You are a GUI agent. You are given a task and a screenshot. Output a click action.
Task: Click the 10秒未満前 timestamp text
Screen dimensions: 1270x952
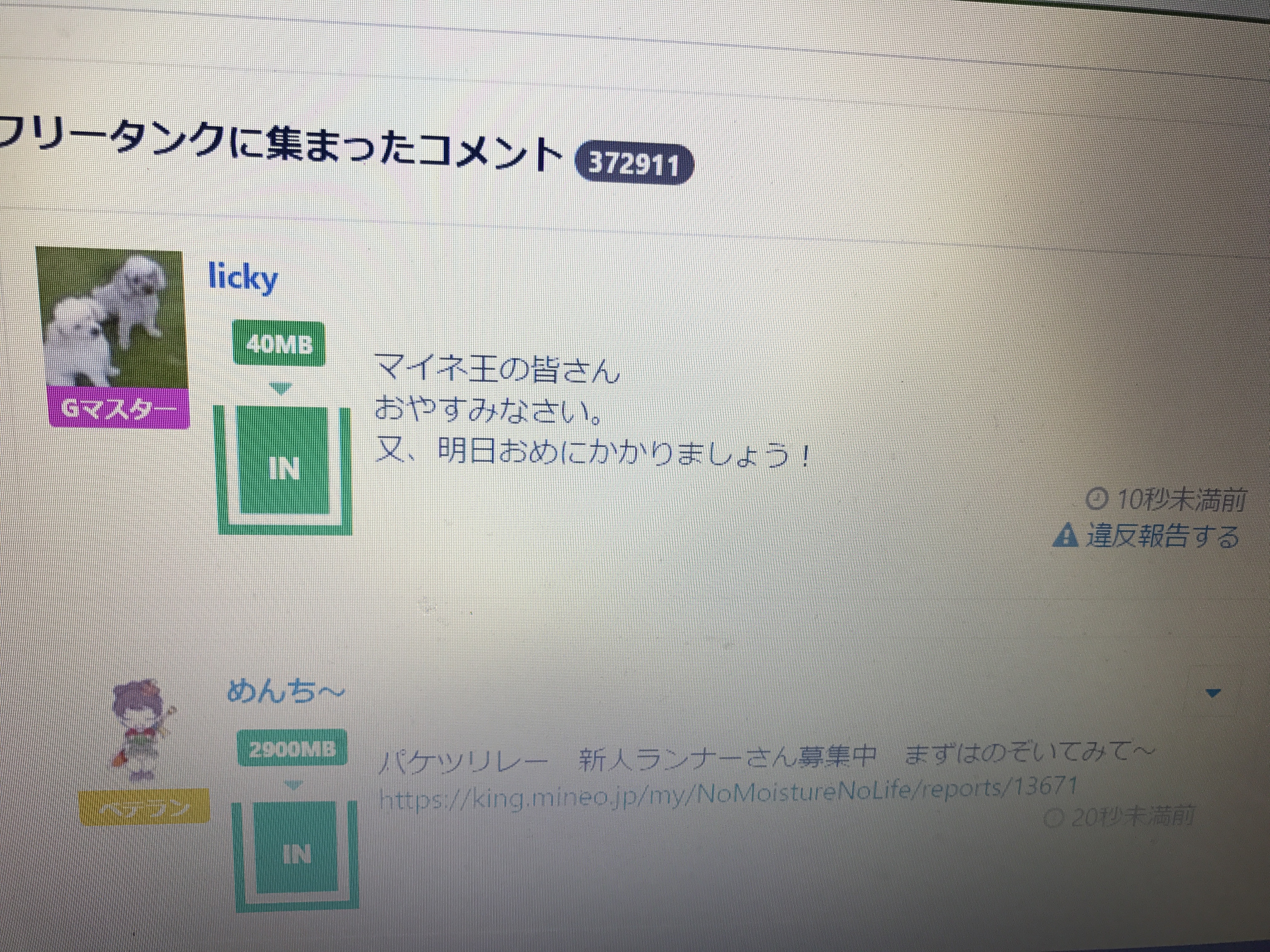pos(1181,500)
